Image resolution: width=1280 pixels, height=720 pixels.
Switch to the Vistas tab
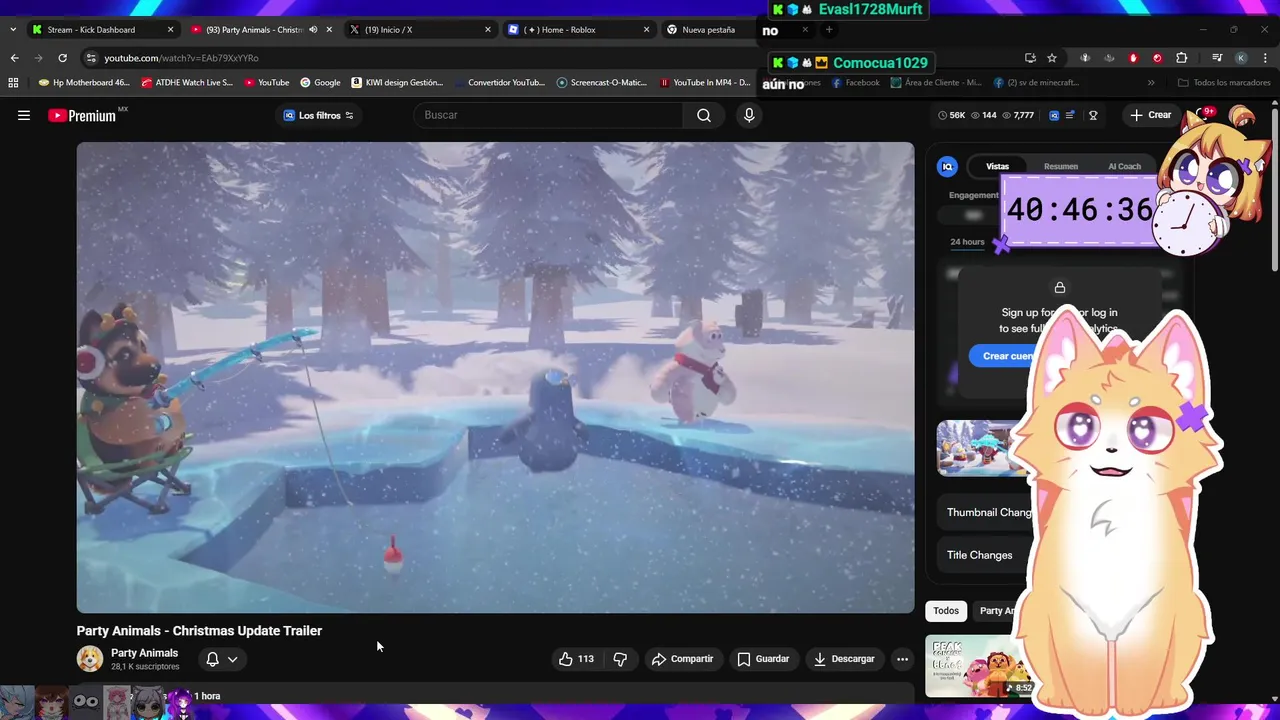pyautogui.click(x=997, y=167)
